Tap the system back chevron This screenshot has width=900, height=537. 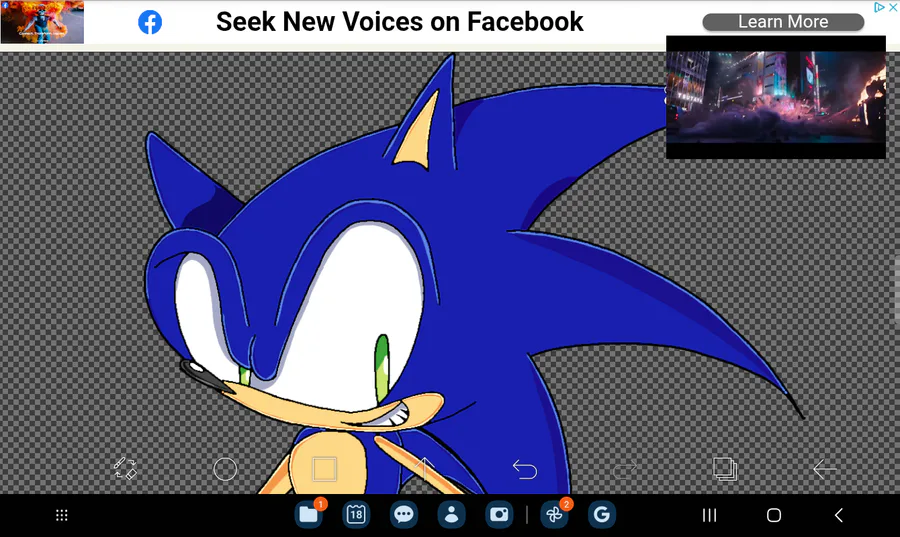pos(839,515)
